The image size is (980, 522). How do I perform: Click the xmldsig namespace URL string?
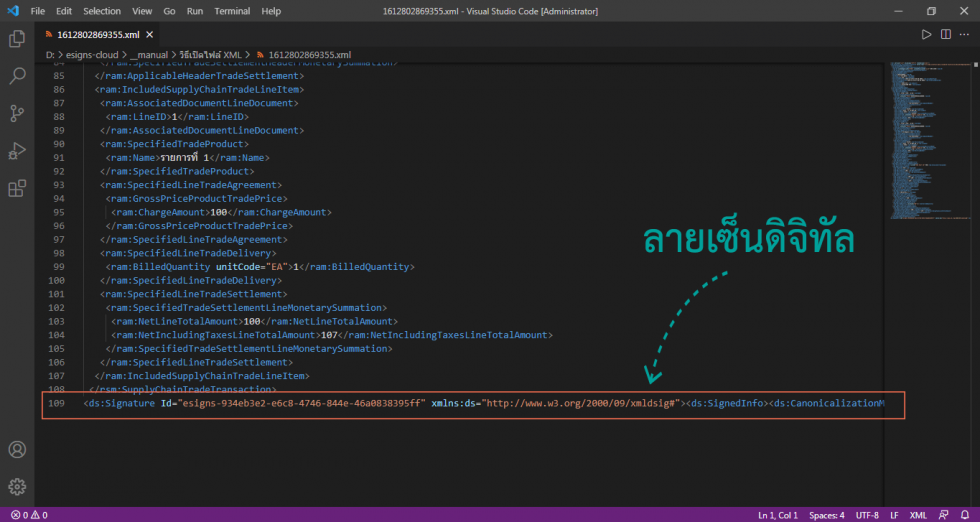pyautogui.click(x=581, y=403)
